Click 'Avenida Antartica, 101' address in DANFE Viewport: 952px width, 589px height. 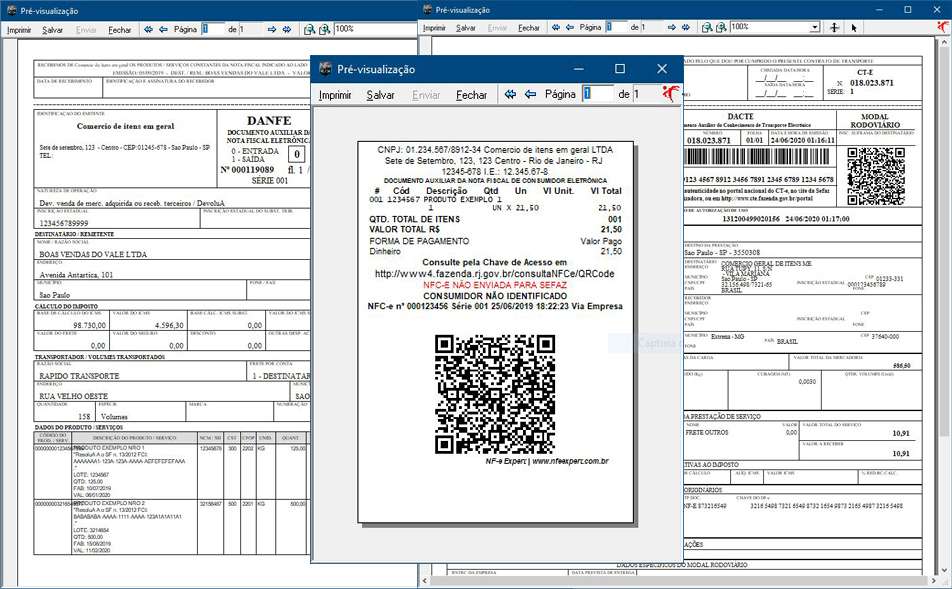click(76, 275)
